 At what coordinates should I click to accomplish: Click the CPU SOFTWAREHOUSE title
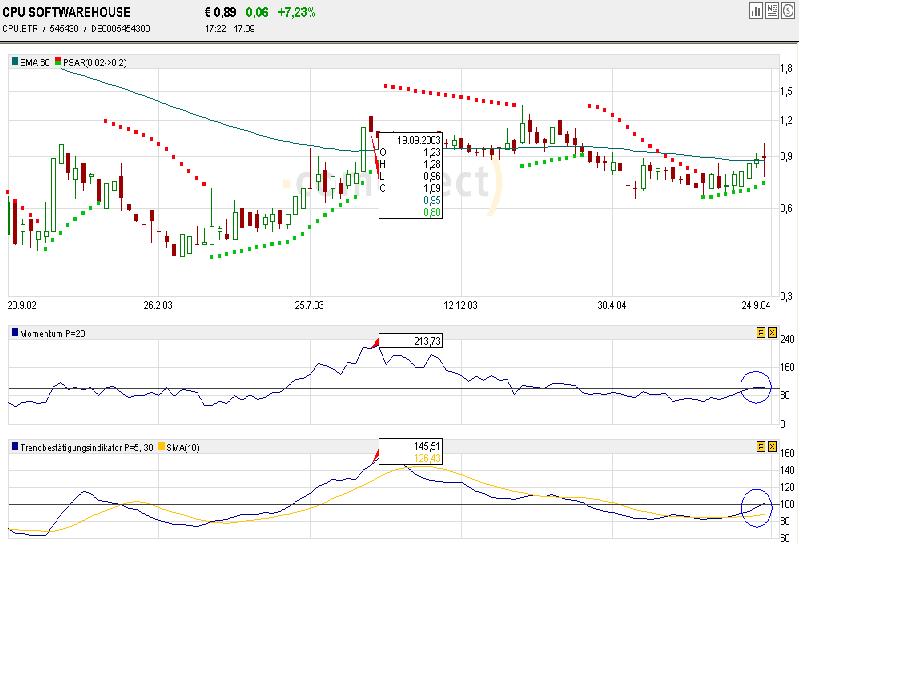66,12
